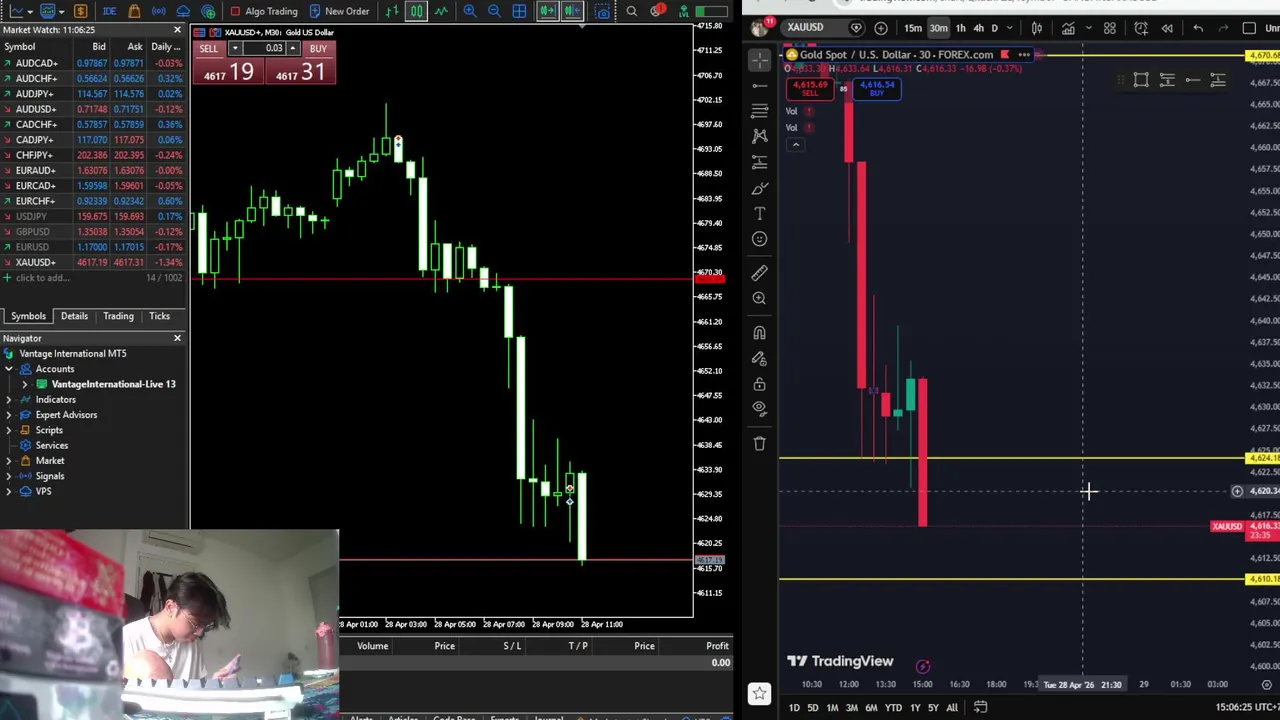This screenshot has height=720, width=1280.
Task: Click the New Order button
Action: point(340,11)
